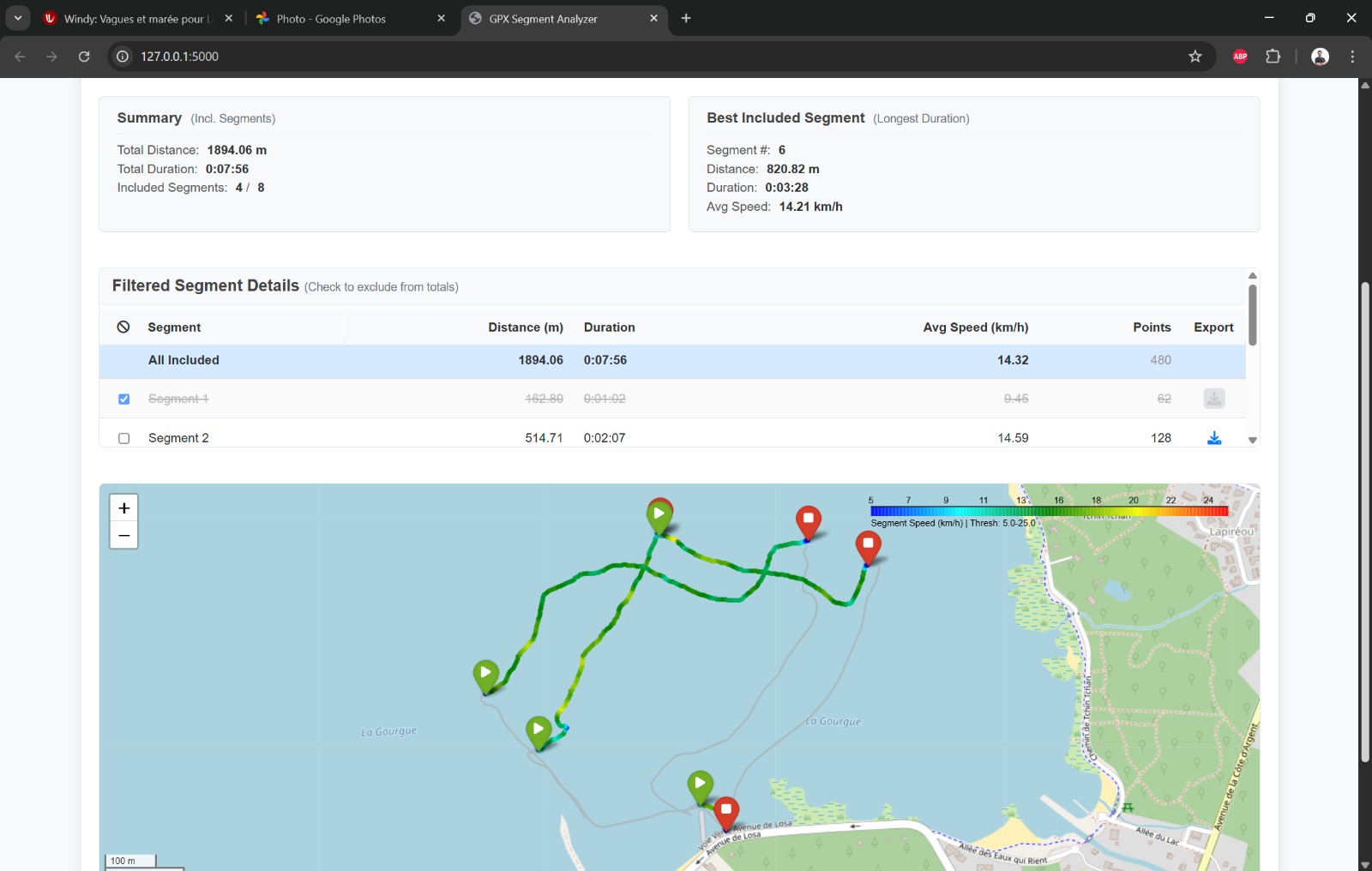Click the greyed Segment 1 export icon

pyautogui.click(x=1213, y=399)
